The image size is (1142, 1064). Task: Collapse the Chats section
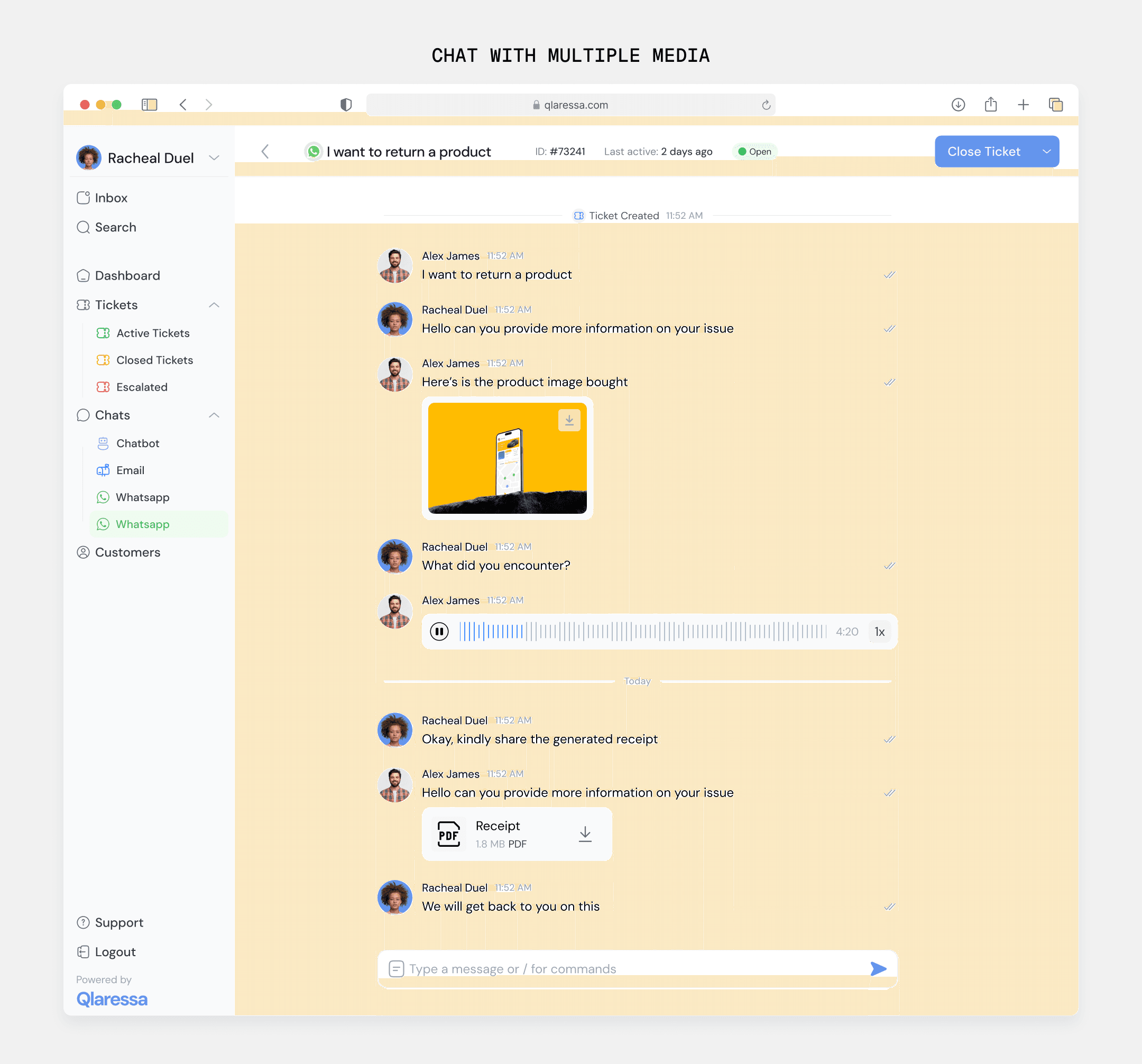pyautogui.click(x=214, y=415)
